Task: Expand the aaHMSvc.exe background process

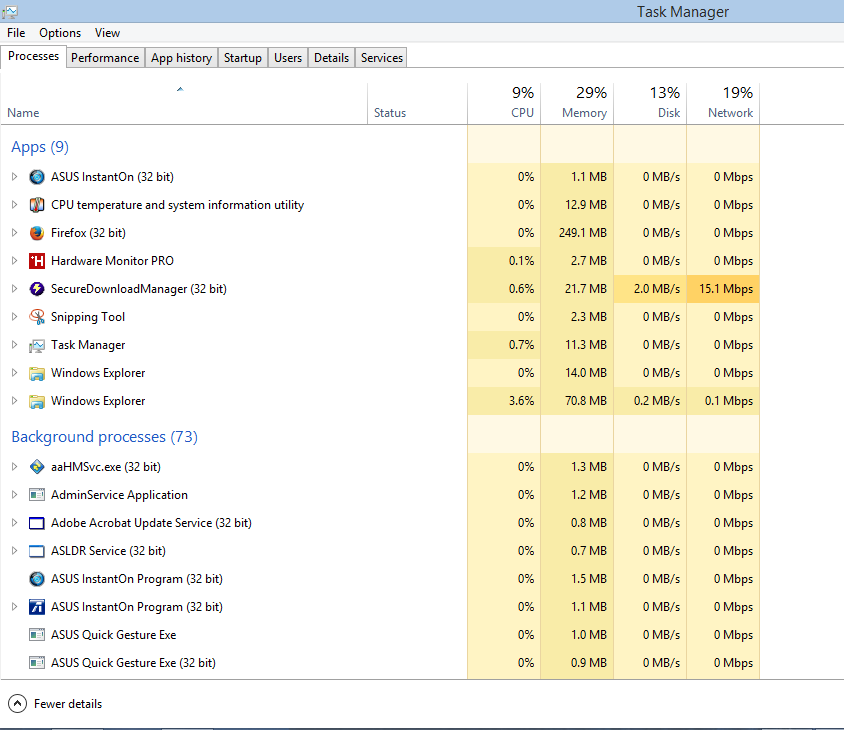Action: click(x=15, y=467)
